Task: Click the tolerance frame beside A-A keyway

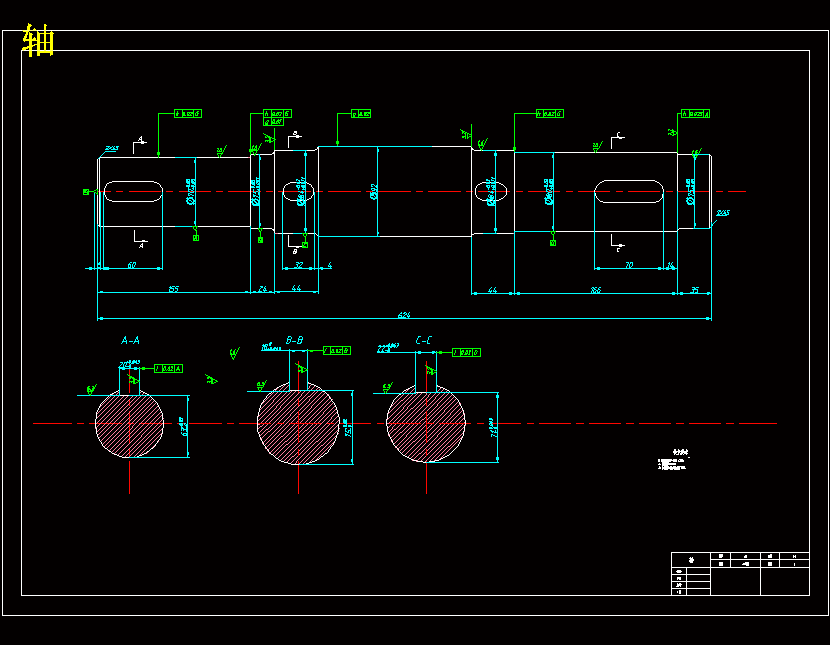Action: [168, 368]
